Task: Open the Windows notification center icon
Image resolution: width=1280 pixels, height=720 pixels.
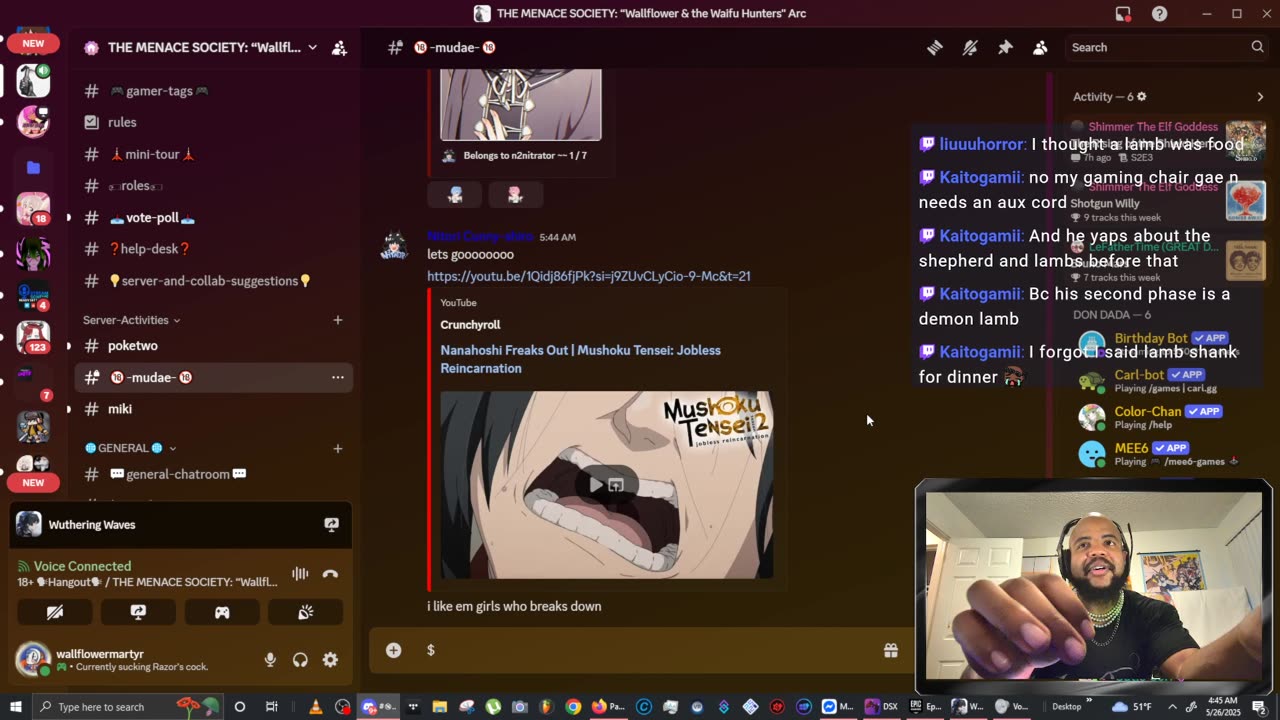Action: pyautogui.click(x=1259, y=707)
